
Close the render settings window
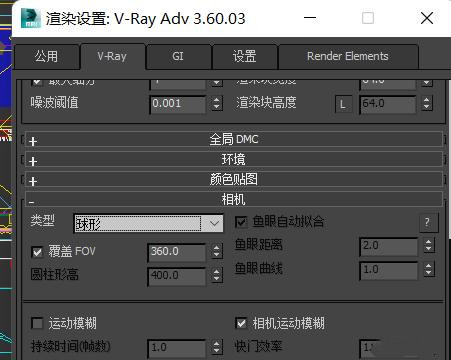(x=427, y=18)
